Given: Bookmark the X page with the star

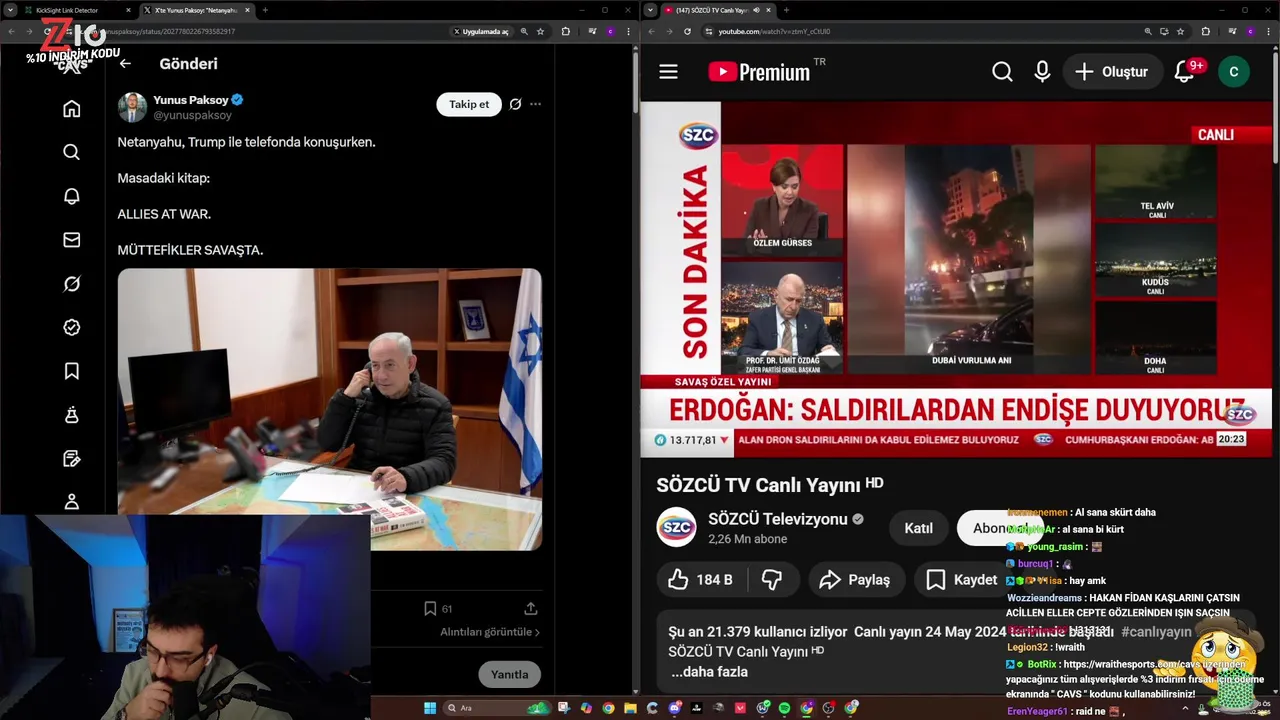Looking at the screenshot, I should click(540, 31).
